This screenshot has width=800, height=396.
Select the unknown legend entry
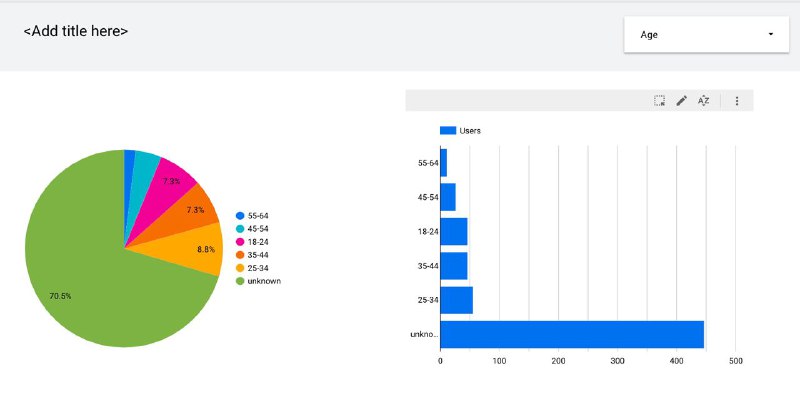point(258,281)
